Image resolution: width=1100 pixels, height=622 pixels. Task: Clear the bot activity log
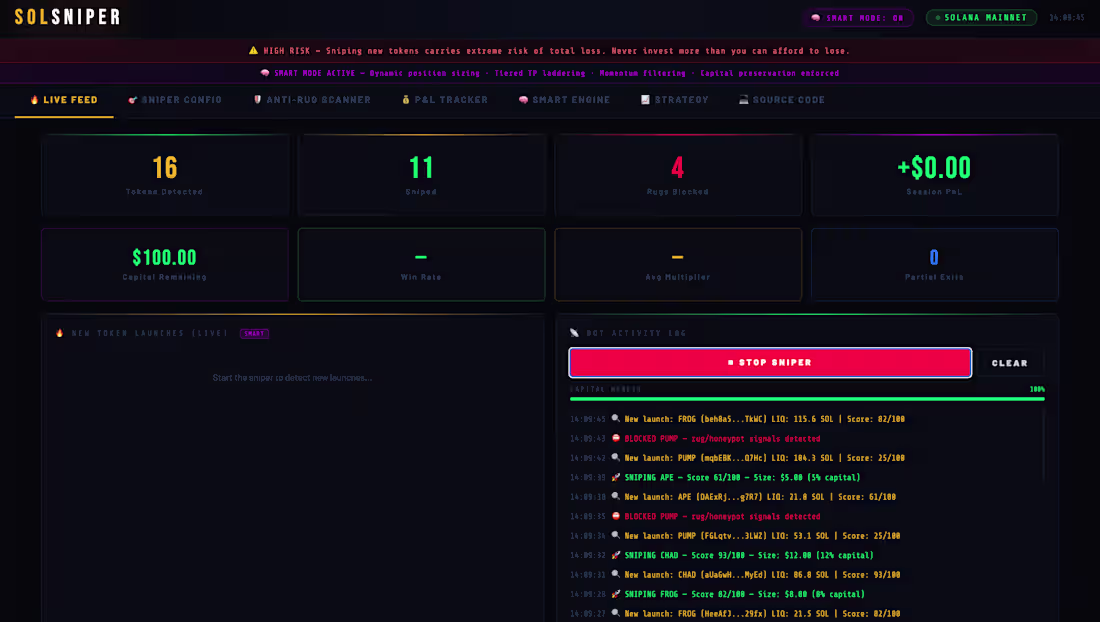tap(1010, 363)
